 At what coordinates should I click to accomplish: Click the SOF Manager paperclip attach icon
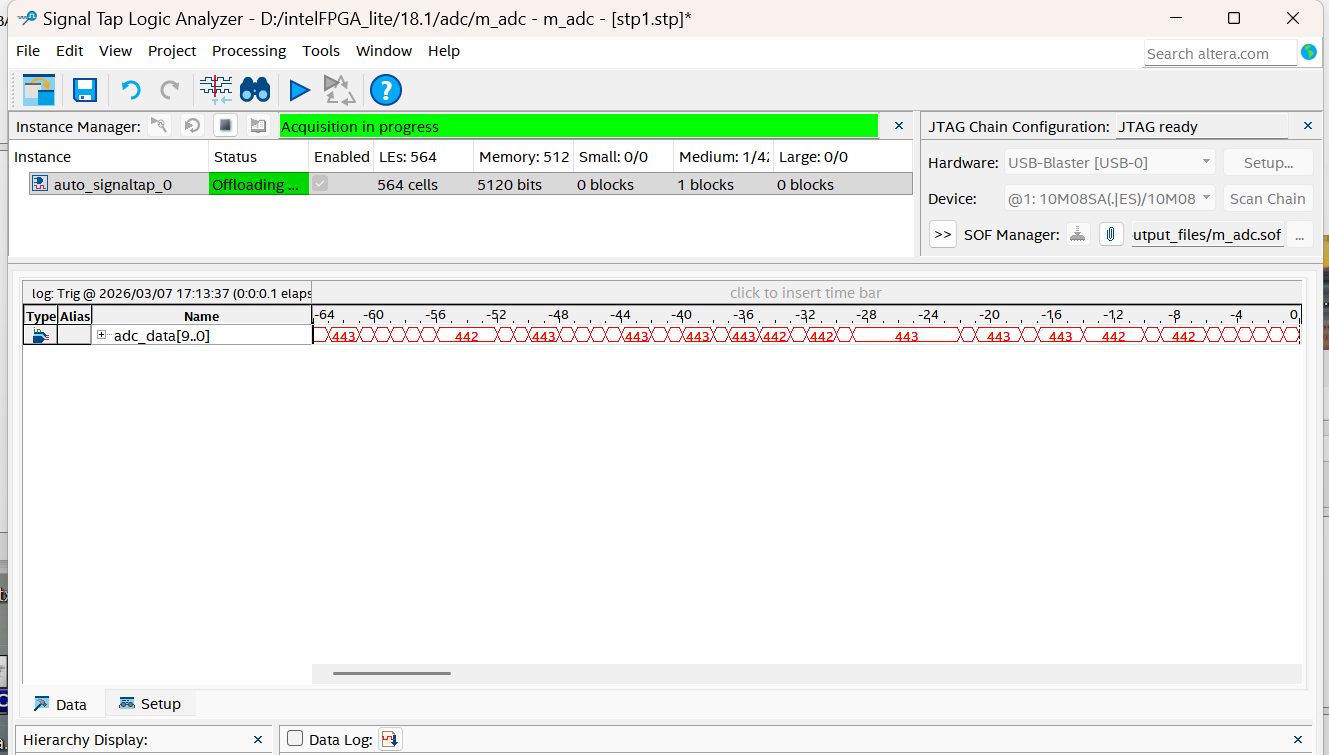pyautogui.click(x=1110, y=234)
